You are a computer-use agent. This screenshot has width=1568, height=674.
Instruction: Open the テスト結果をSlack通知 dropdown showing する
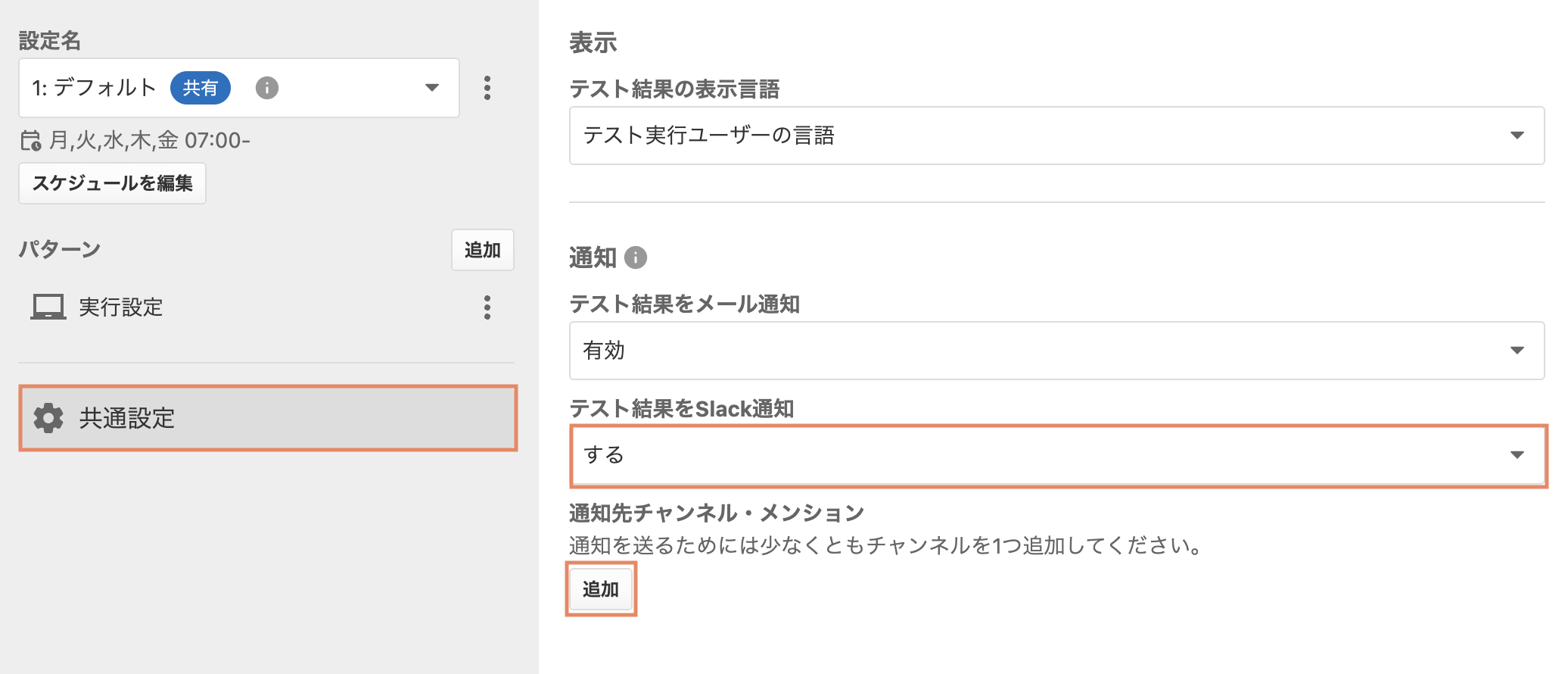point(1056,455)
